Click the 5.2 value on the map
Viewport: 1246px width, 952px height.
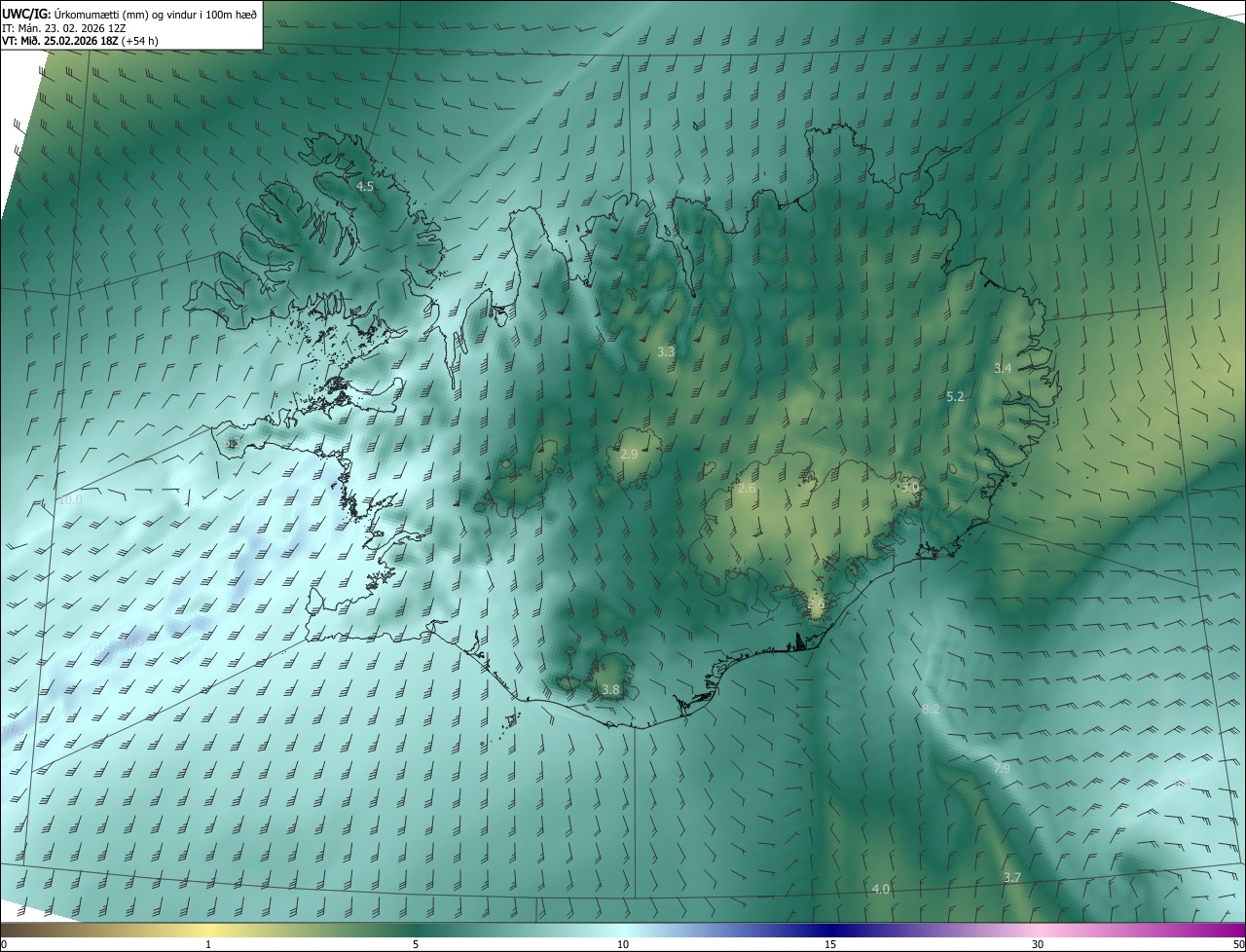click(x=955, y=396)
